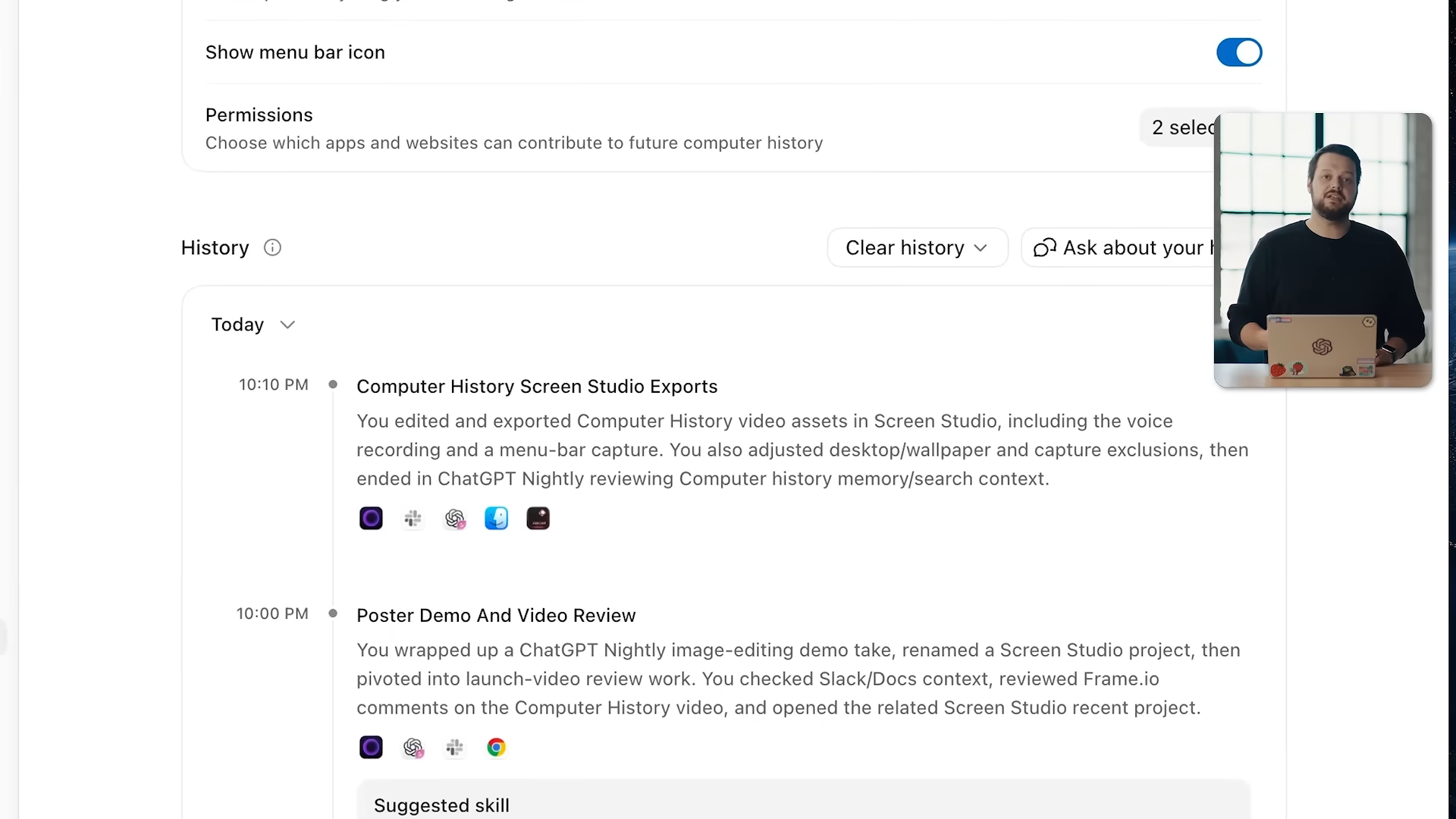
Task: Click the dark red app icon under 10:10 PM entry
Action: [538, 519]
